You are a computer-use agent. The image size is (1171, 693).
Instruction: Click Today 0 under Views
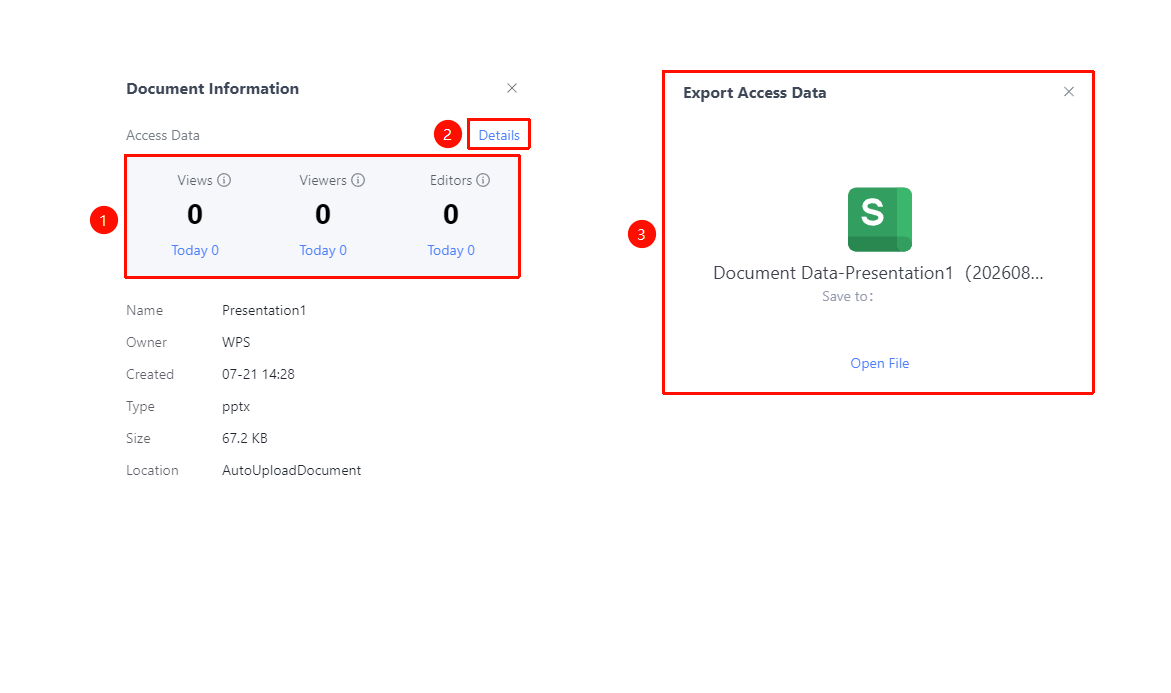click(195, 250)
